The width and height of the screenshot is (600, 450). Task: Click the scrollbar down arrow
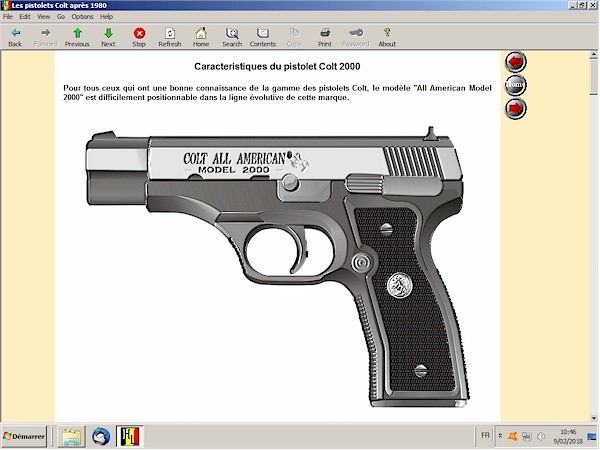pyautogui.click(x=594, y=418)
